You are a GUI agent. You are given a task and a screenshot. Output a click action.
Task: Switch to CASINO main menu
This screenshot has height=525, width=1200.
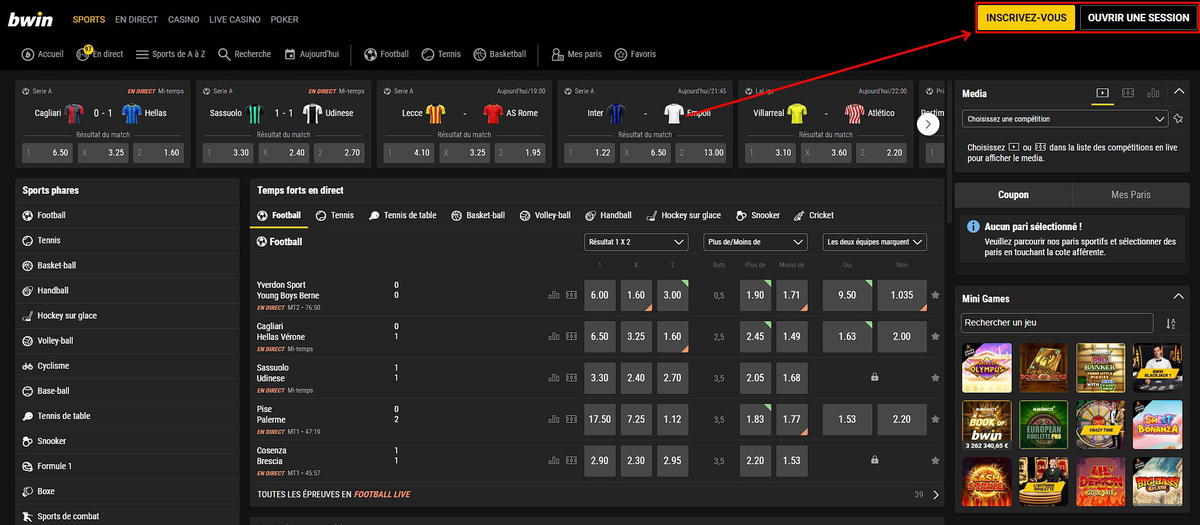(183, 19)
